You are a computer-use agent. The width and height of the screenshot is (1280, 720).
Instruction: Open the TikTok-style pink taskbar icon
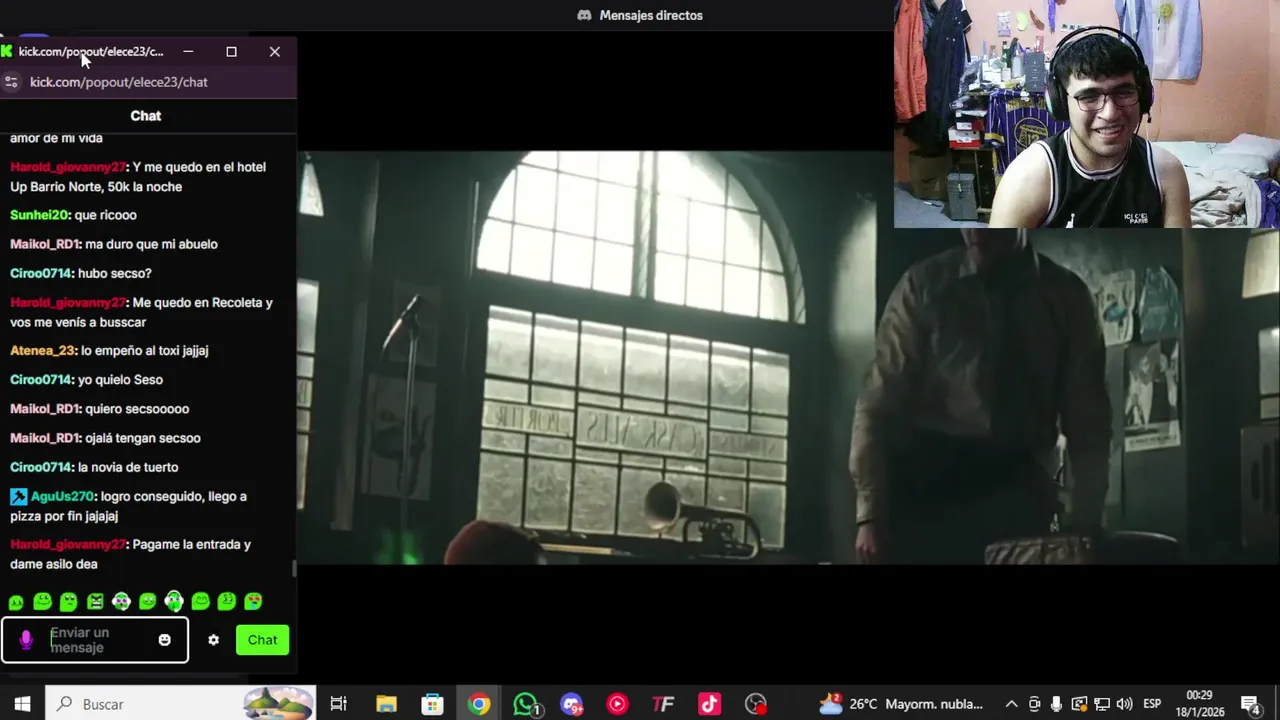pyautogui.click(x=709, y=704)
